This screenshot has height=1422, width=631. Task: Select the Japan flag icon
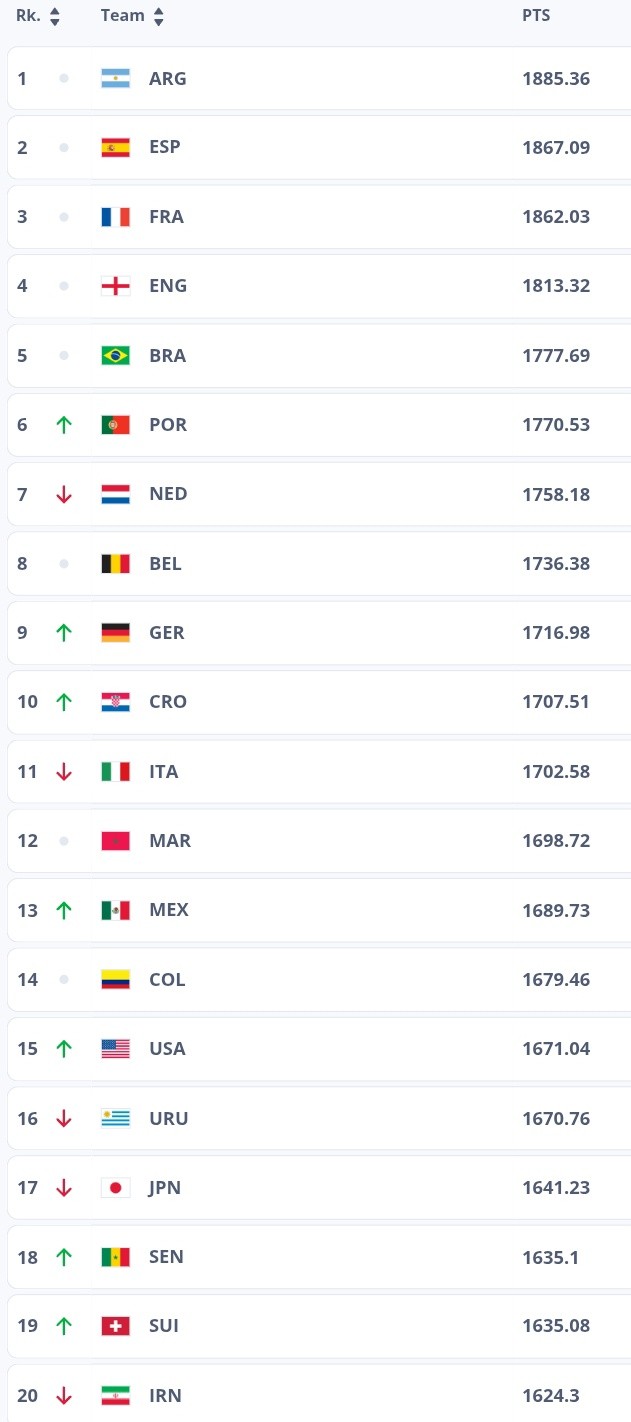tap(115, 1187)
